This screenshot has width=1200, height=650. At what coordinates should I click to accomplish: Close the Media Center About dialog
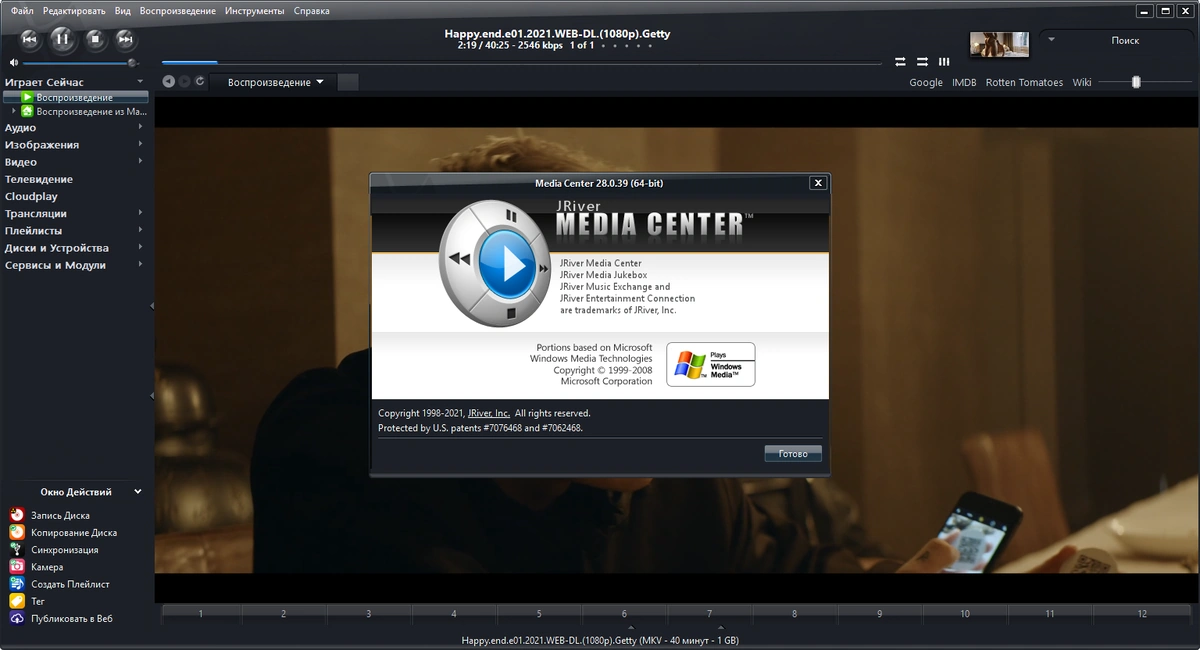coord(818,183)
